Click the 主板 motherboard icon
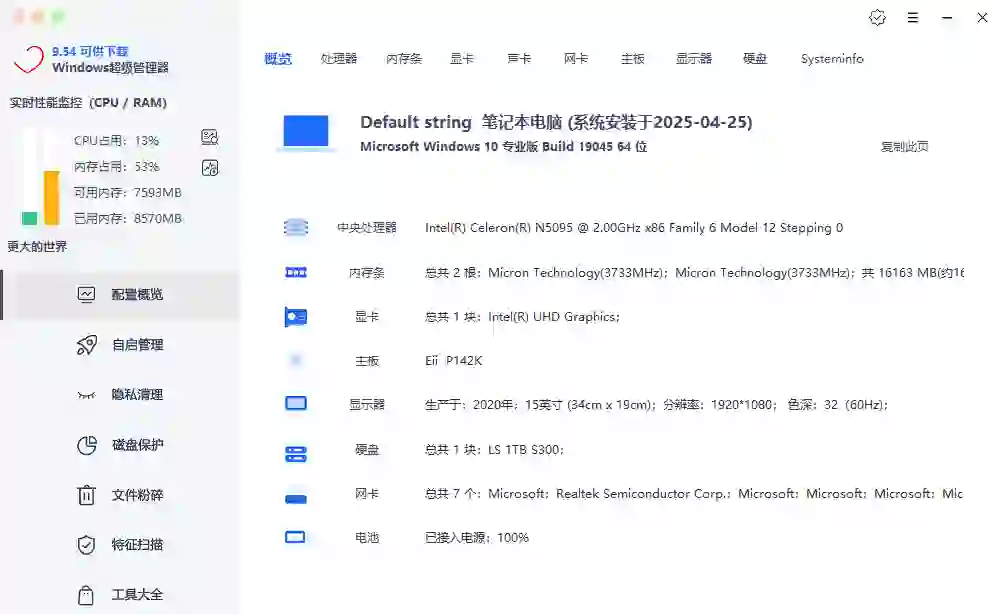The width and height of the screenshot is (999, 614). coord(296,361)
